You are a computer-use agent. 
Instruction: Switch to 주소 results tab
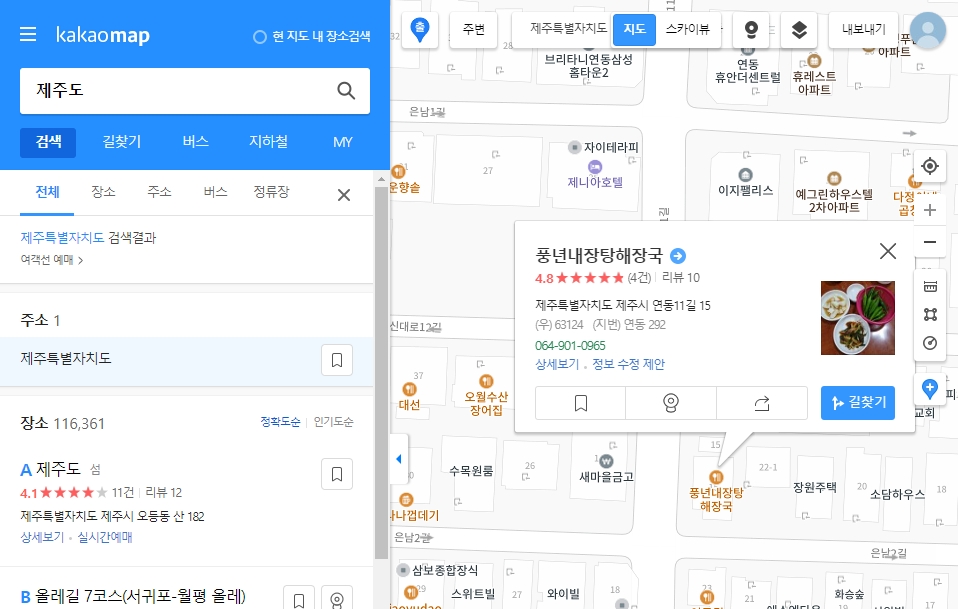159,192
